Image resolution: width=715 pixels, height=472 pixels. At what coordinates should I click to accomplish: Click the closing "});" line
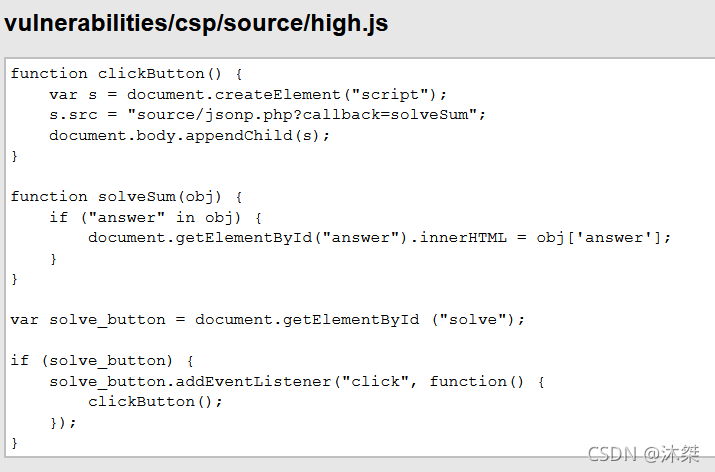[63, 423]
